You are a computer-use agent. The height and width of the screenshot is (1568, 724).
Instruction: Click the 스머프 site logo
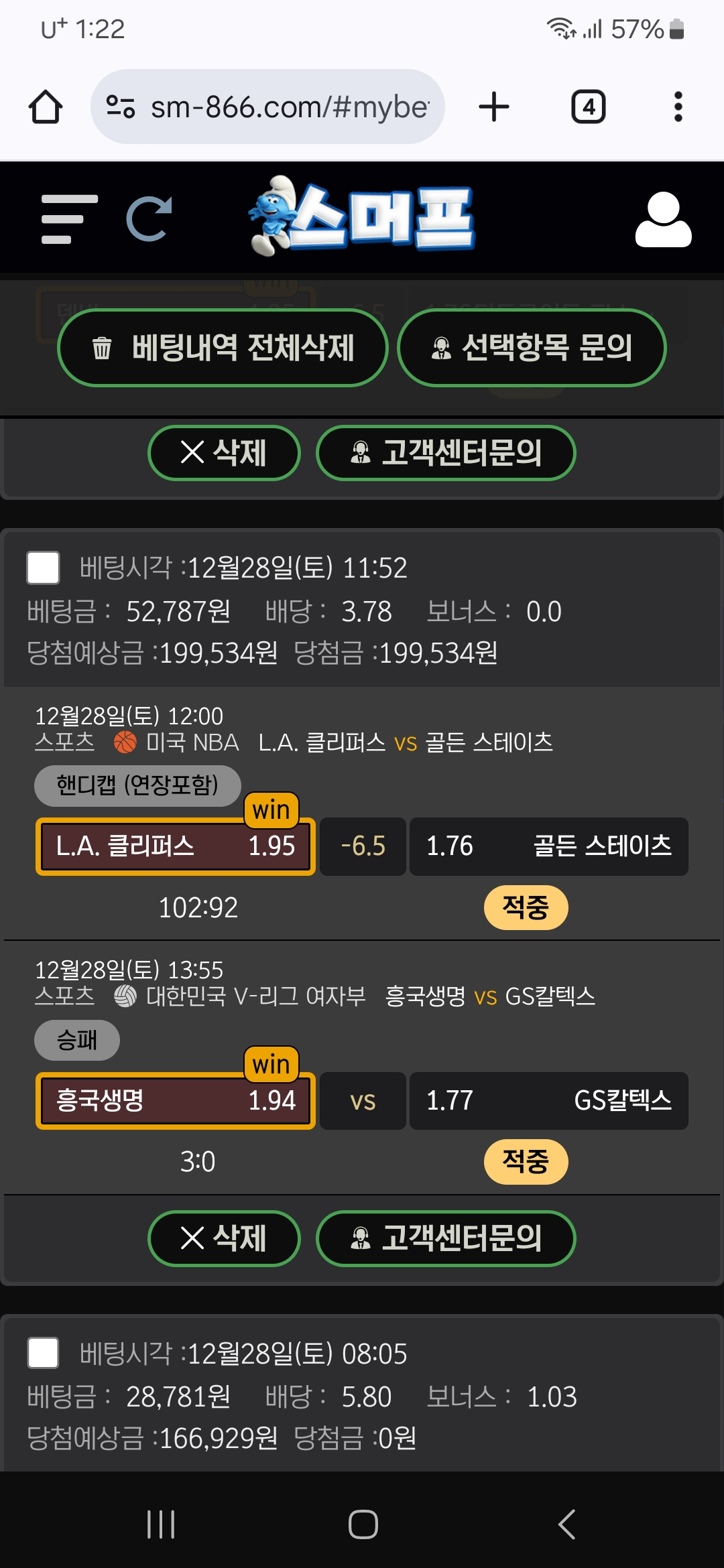pos(361,216)
